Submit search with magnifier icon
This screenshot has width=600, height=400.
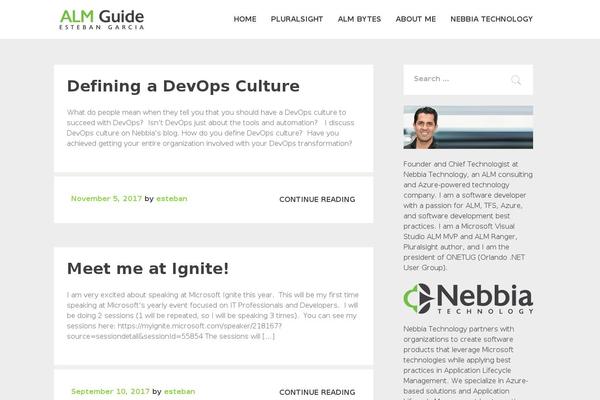click(516, 80)
